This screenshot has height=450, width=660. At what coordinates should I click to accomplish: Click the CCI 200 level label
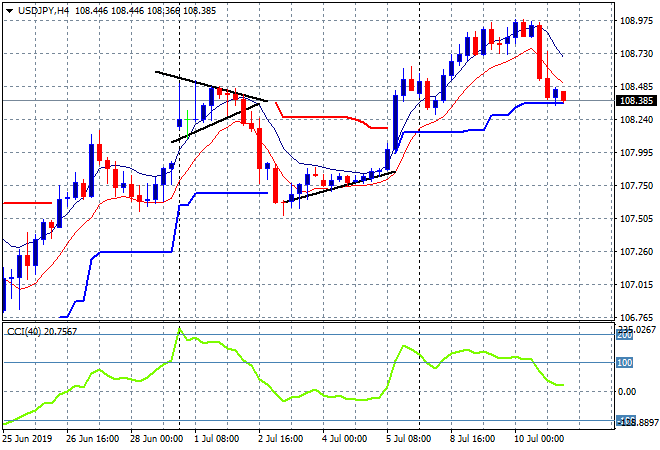point(625,335)
